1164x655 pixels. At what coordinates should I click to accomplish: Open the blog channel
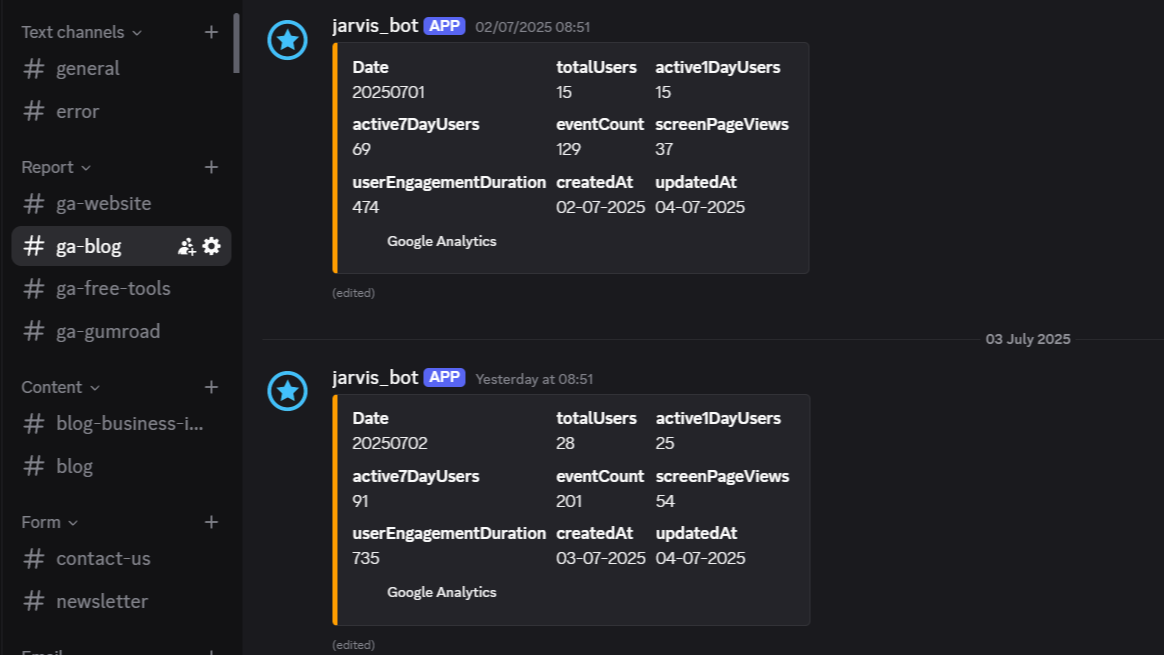coord(121,466)
